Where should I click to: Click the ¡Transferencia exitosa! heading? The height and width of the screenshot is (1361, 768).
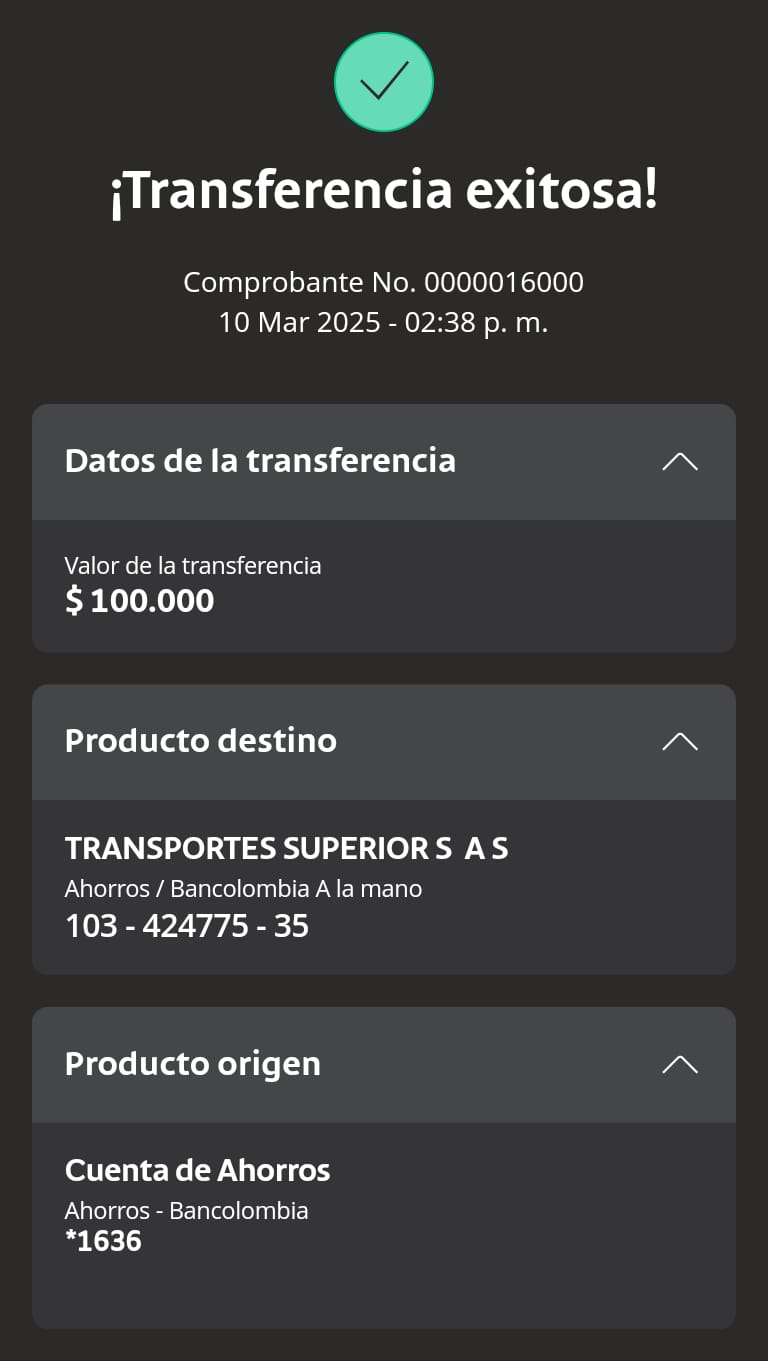click(x=384, y=191)
